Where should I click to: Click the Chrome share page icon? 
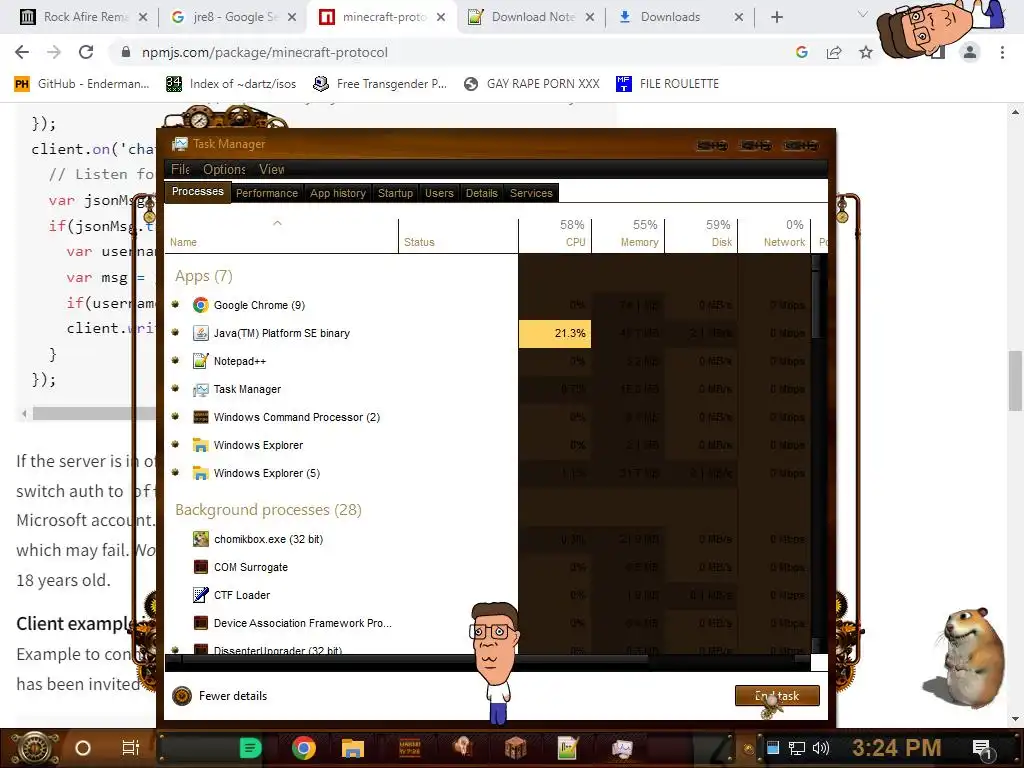pos(834,52)
